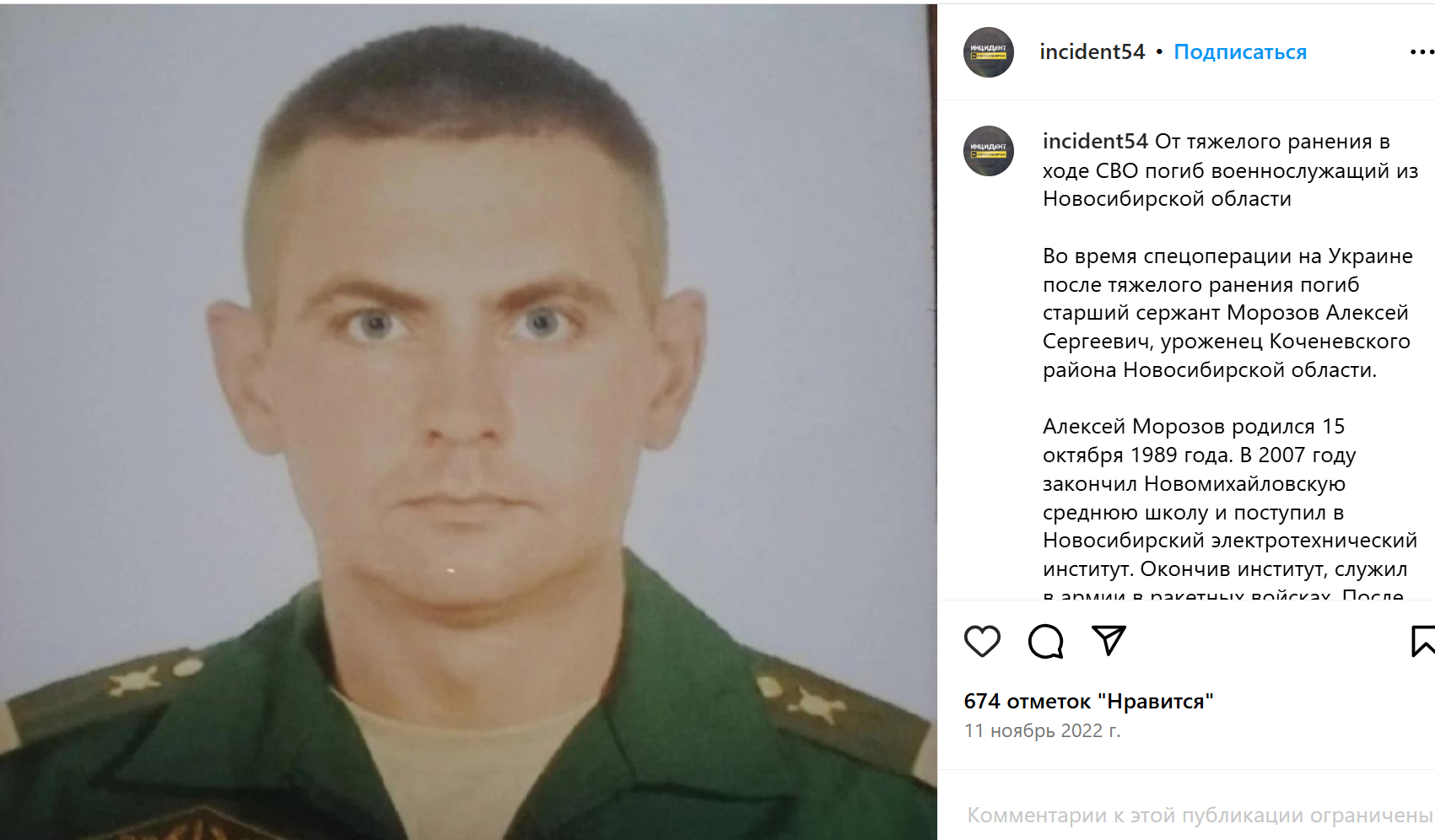The image size is (1435, 840).
Task: View the 674 отметок "Нравится" list
Action: pyautogui.click(x=1088, y=701)
